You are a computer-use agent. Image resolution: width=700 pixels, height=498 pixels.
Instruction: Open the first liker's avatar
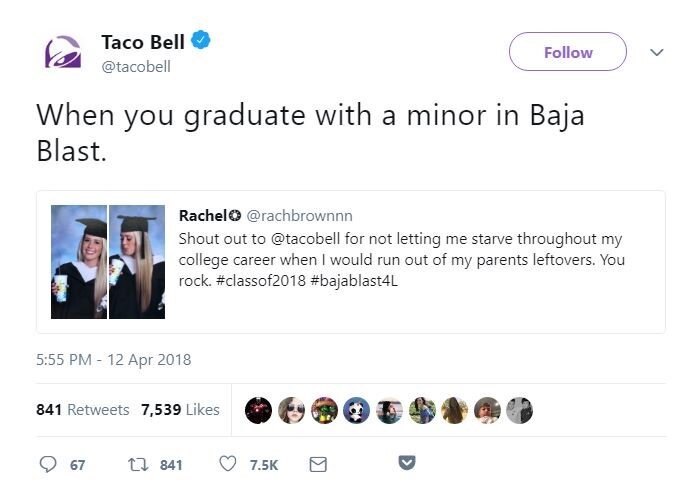tap(258, 409)
